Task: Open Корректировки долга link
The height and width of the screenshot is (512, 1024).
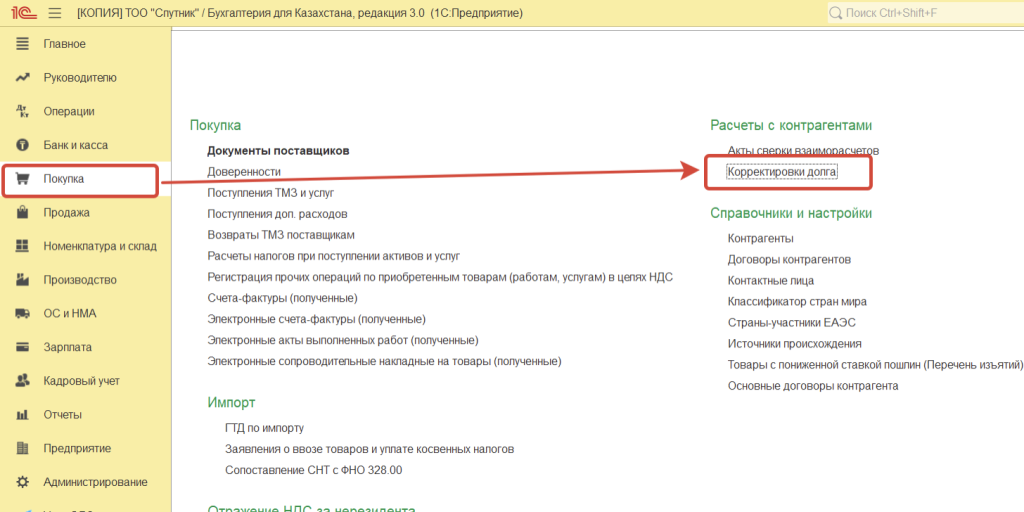Action: 782,172
